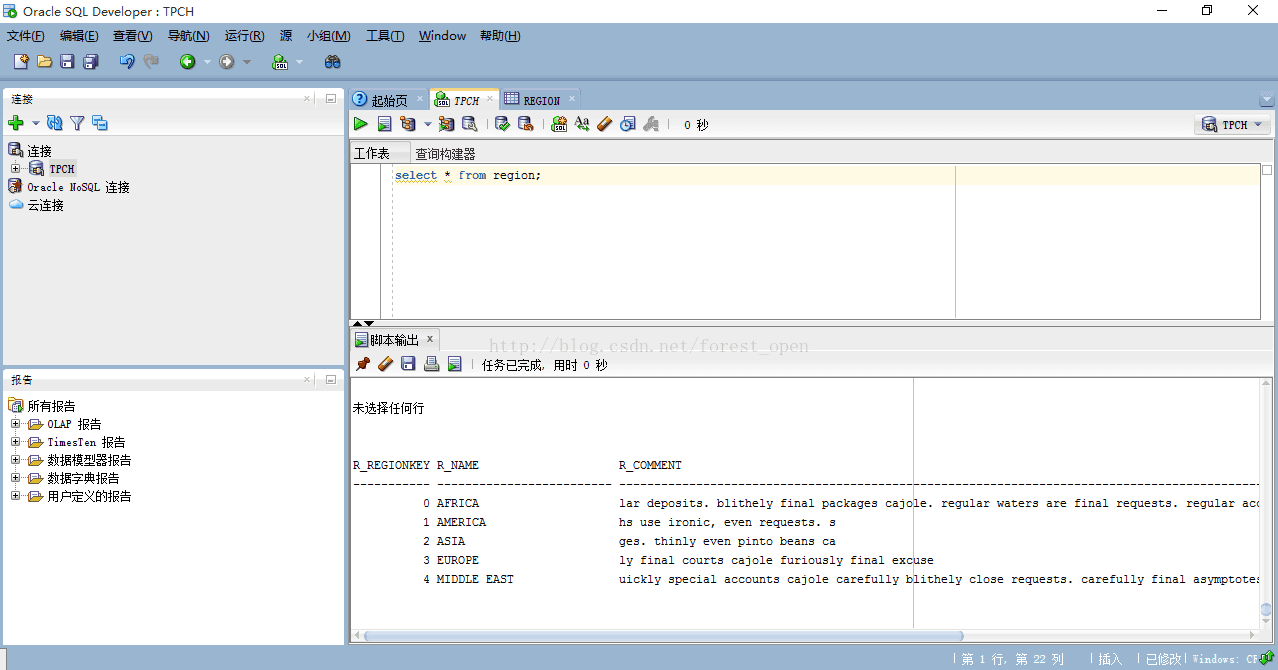The width and height of the screenshot is (1278, 670).
Task: Minimize the 连接 panel
Action: tap(330, 98)
